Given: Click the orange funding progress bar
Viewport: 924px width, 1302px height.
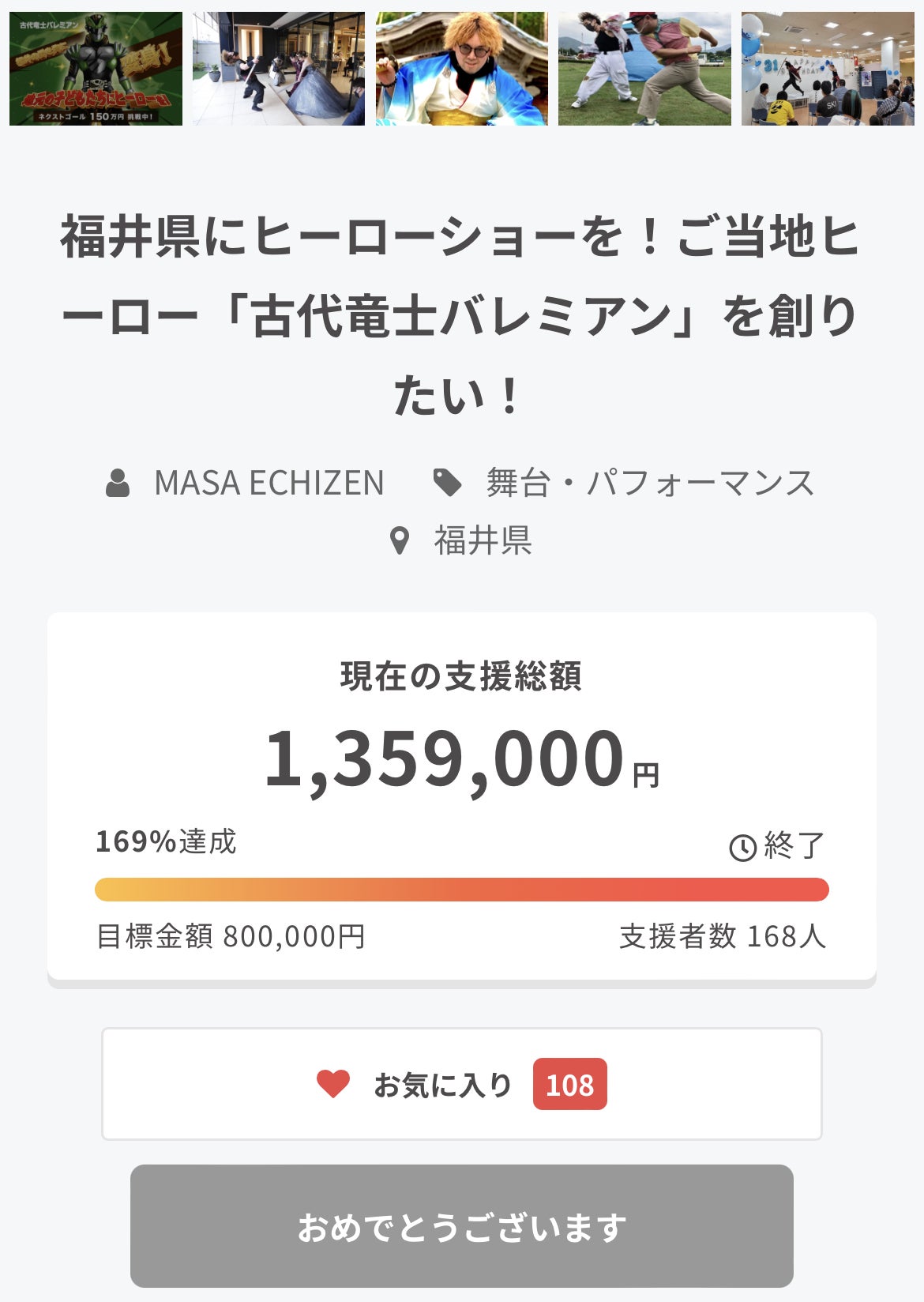Looking at the screenshot, I should click(461, 890).
